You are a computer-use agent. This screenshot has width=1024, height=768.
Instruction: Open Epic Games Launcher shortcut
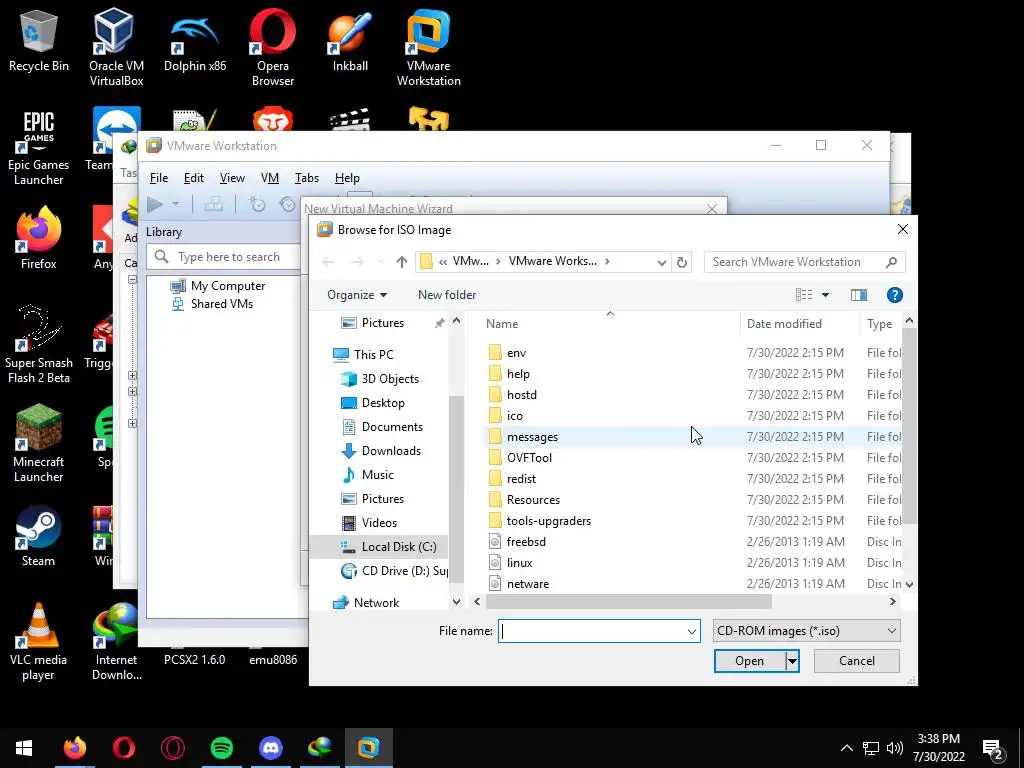(x=39, y=147)
